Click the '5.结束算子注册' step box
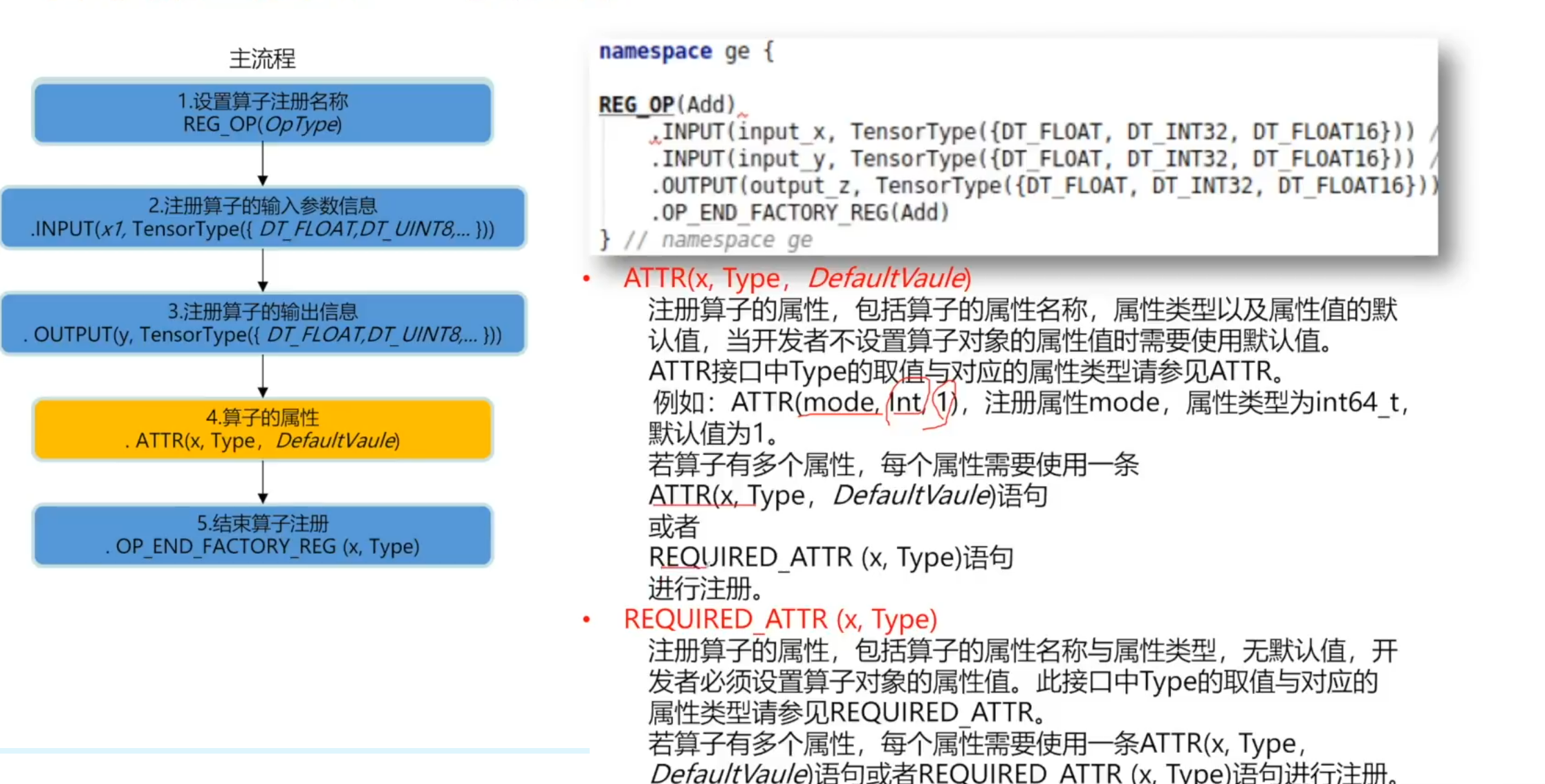 (x=262, y=534)
